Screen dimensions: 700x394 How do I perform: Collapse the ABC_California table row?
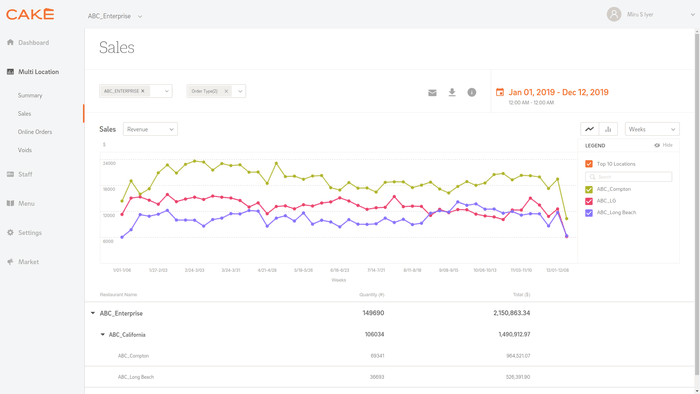click(x=102, y=334)
